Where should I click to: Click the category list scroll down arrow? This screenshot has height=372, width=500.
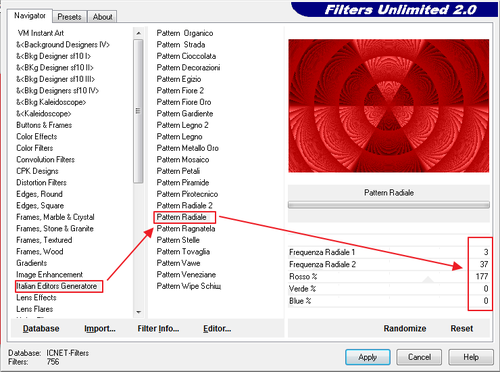coord(138,312)
